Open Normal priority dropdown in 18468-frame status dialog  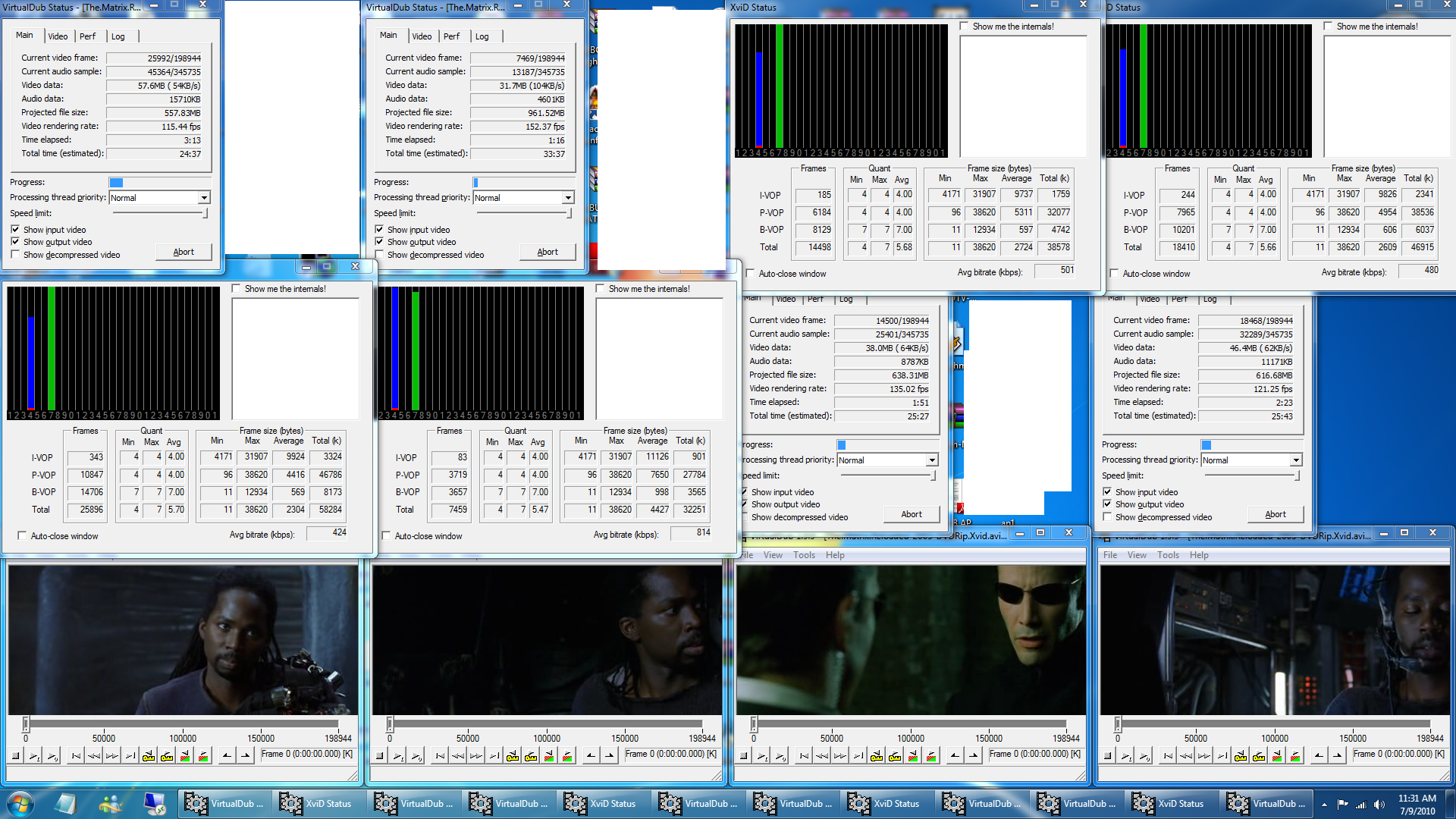pyautogui.click(x=1296, y=460)
